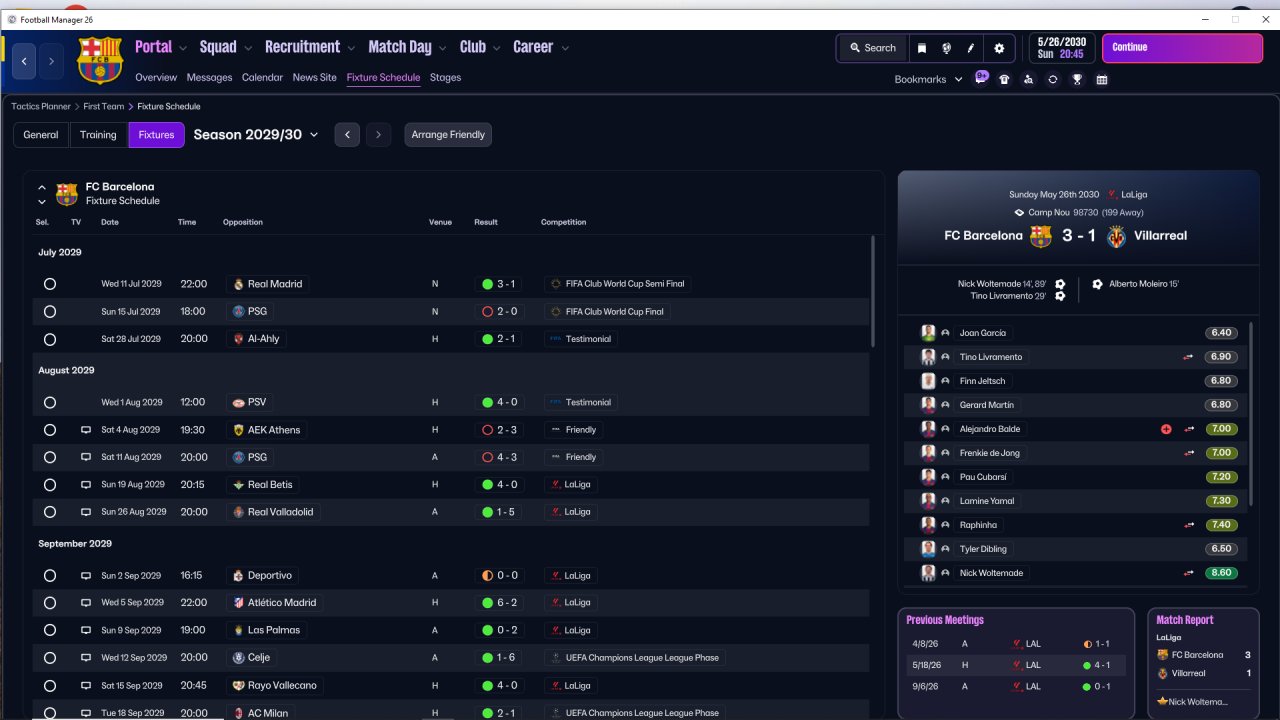
Task: Select radio button for Real Valladolid fixture
Action: tap(50, 512)
